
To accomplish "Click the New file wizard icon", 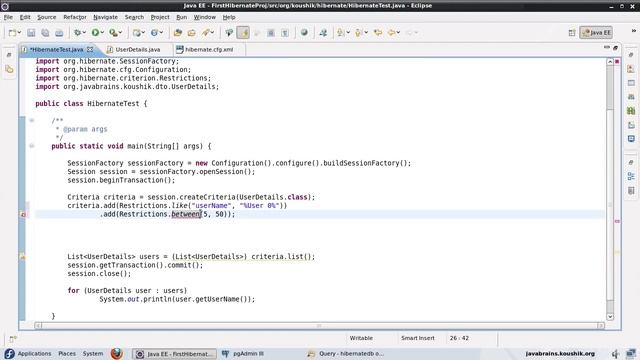I will [12, 33].
